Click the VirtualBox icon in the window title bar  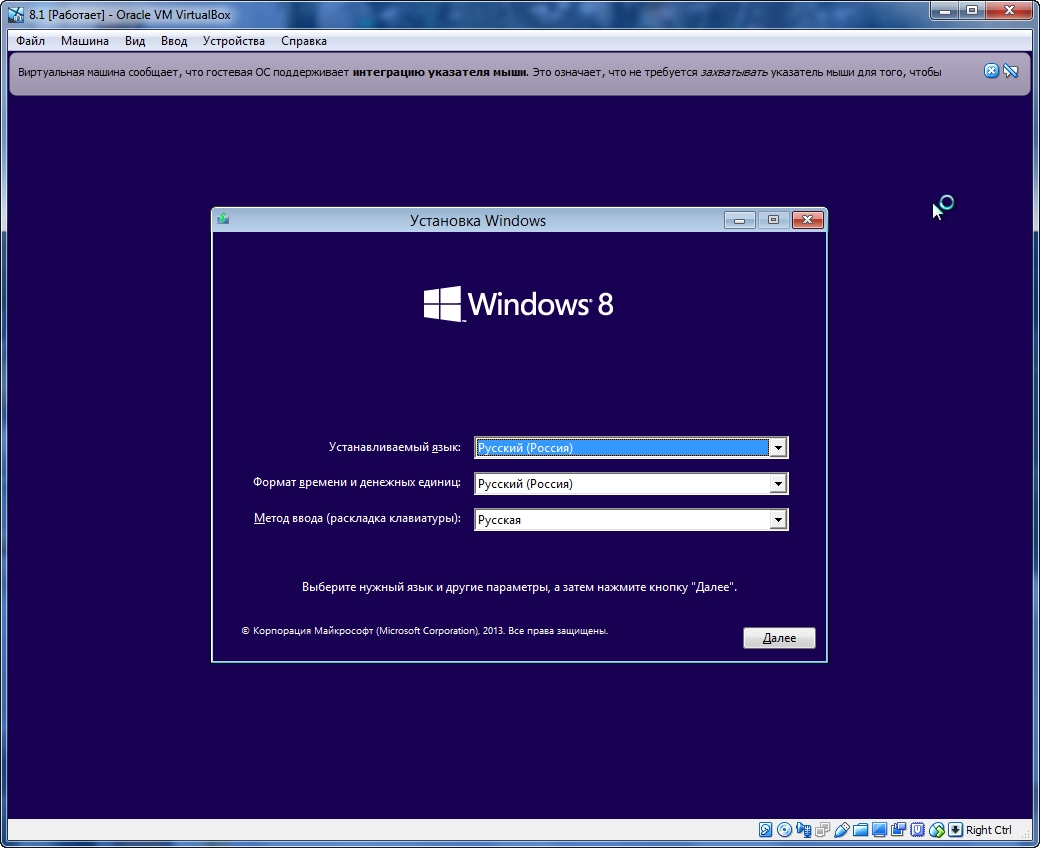click(16, 14)
